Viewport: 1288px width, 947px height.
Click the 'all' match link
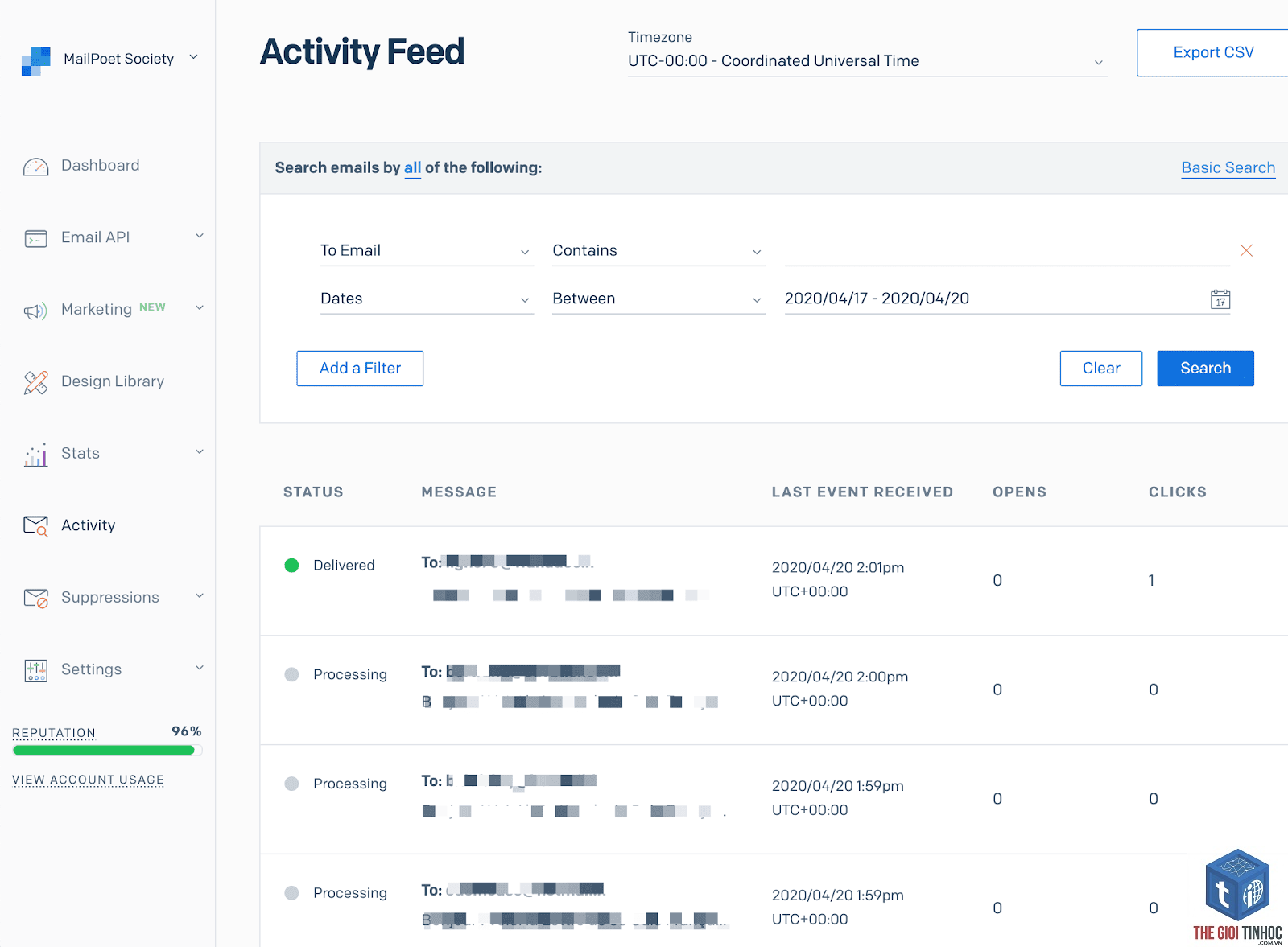(x=412, y=167)
